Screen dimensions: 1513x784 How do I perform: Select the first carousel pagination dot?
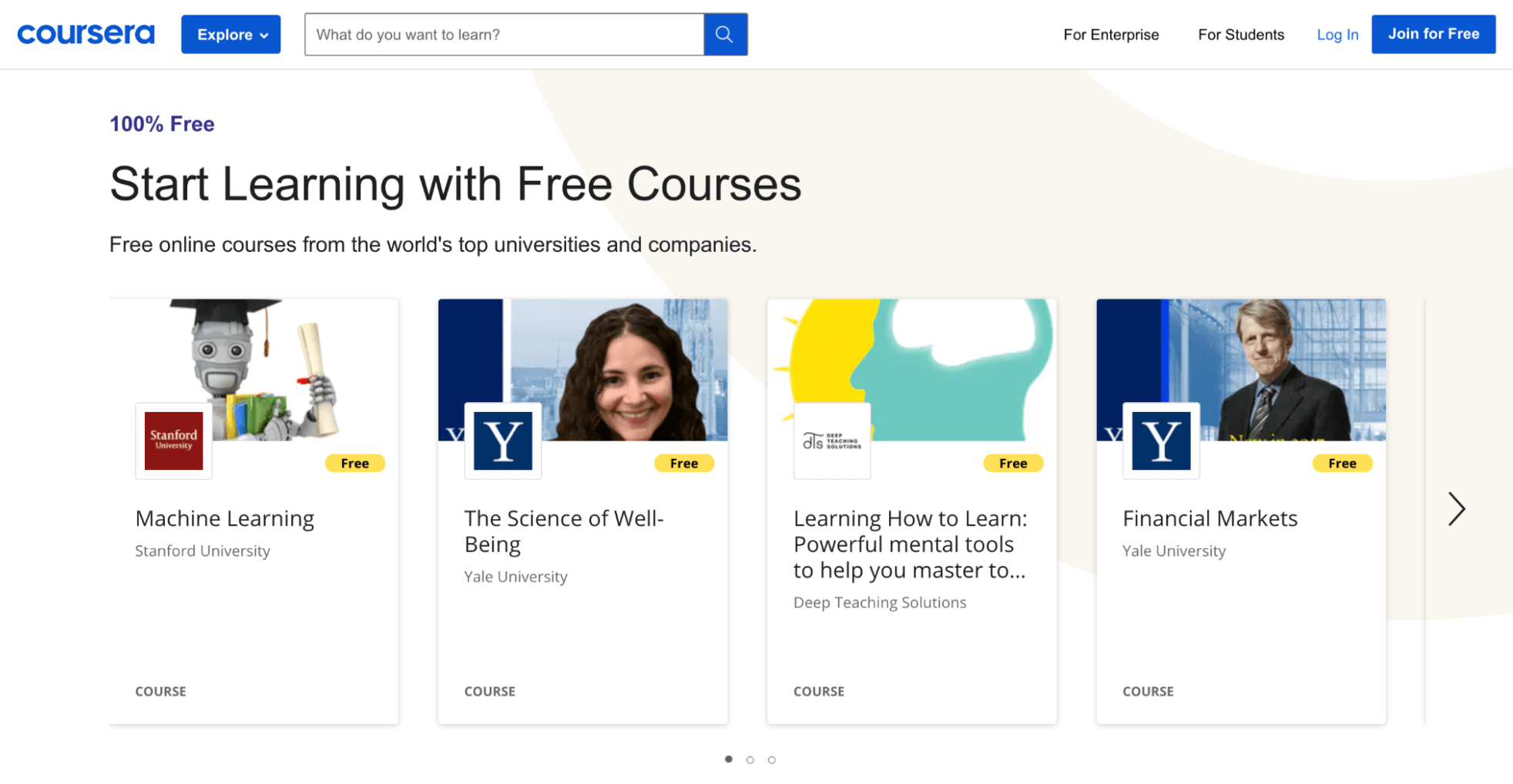coord(728,759)
